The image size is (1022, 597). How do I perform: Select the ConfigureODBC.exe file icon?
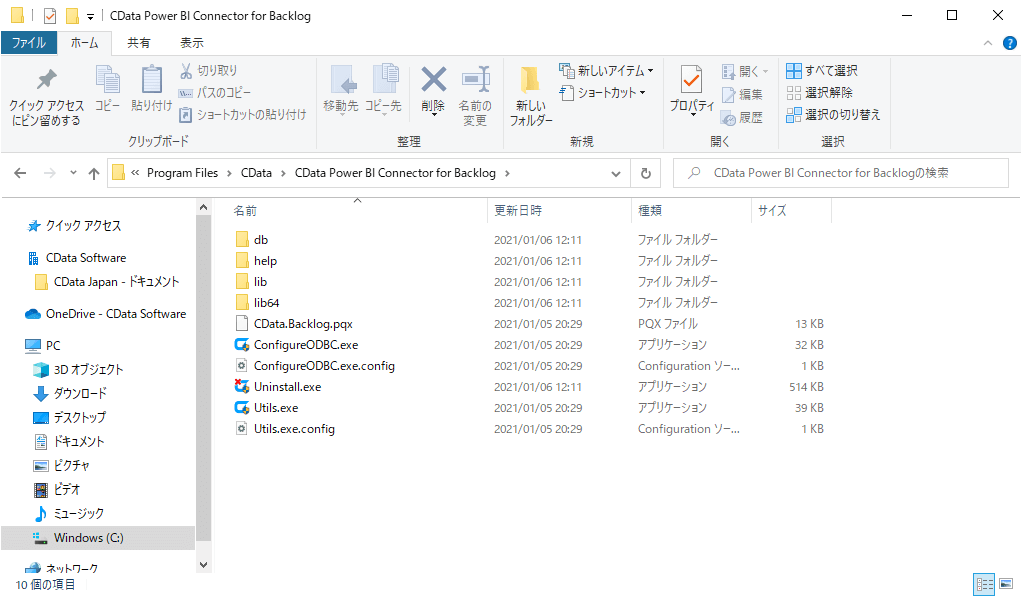coord(242,345)
